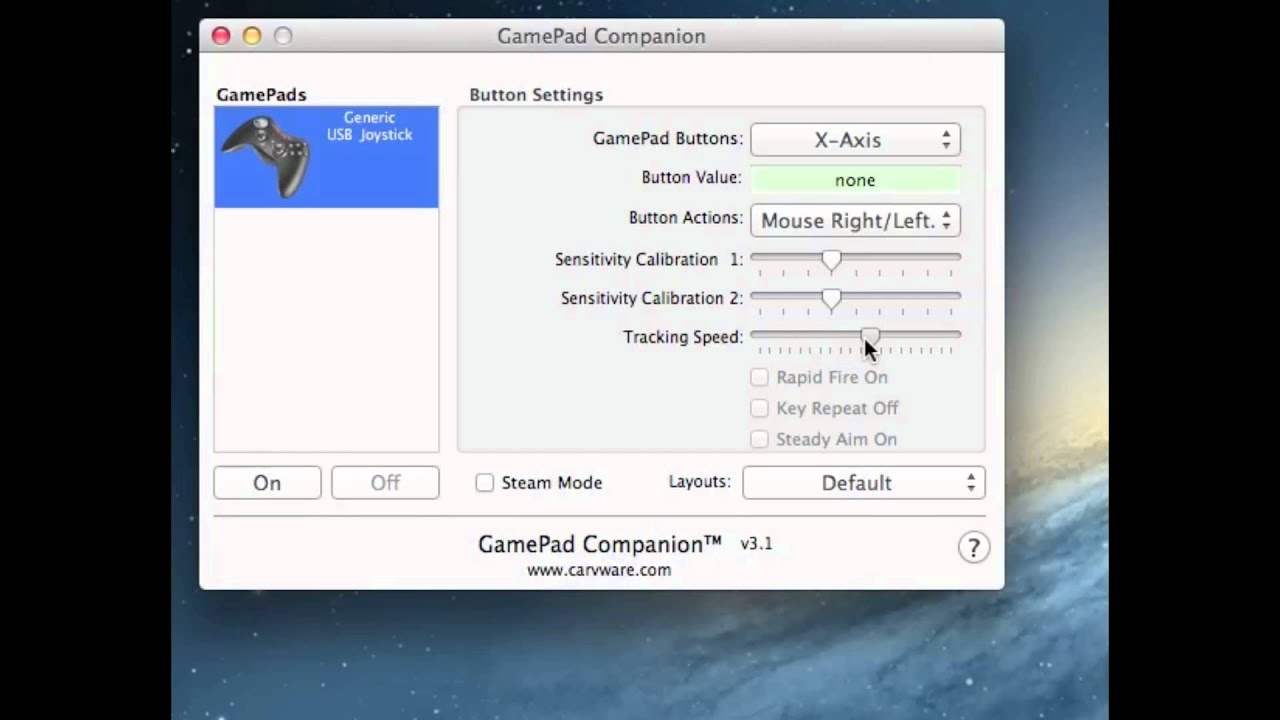Click the GamePad Companion window title
This screenshot has height=720, width=1280.
pos(601,36)
